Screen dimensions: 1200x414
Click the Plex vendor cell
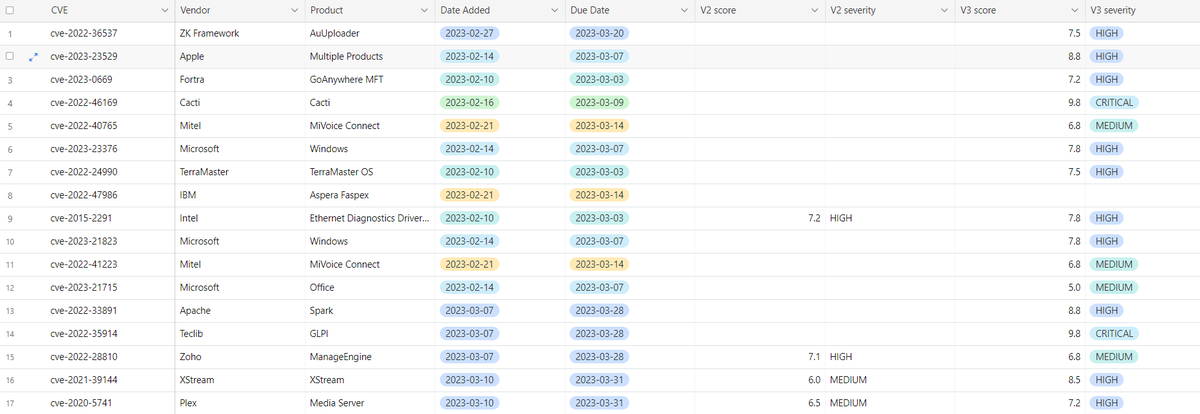click(240, 402)
